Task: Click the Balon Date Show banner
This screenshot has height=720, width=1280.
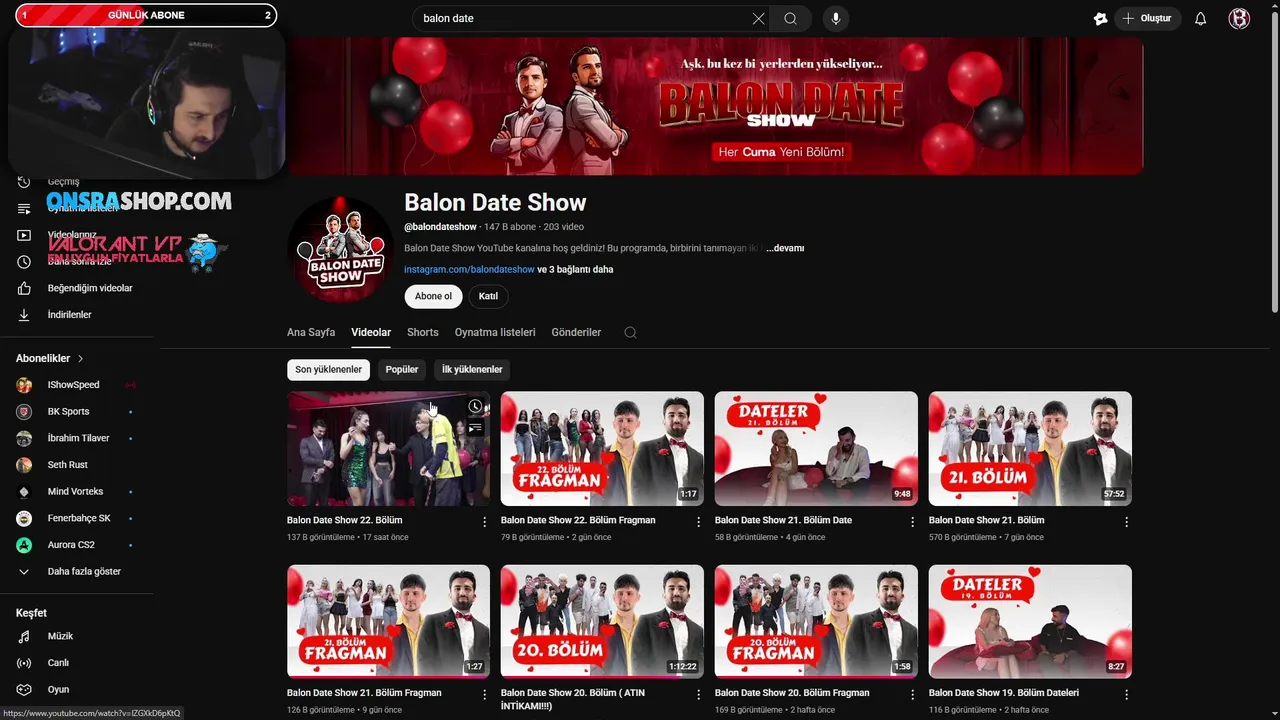Action: (716, 105)
